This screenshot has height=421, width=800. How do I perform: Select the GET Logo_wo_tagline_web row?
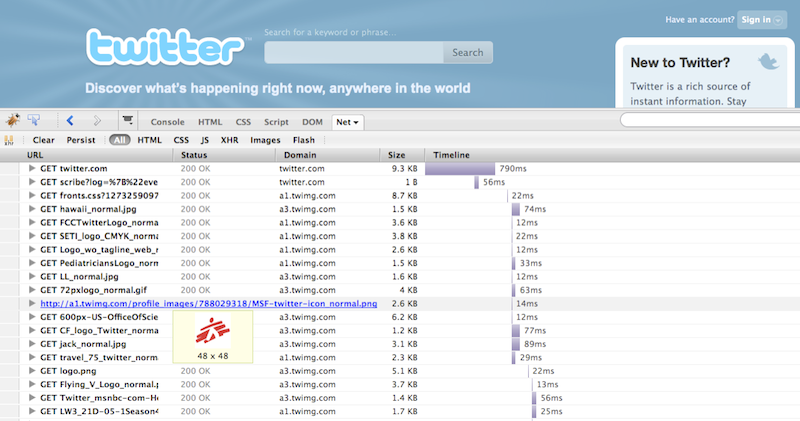(x=400, y=250)
